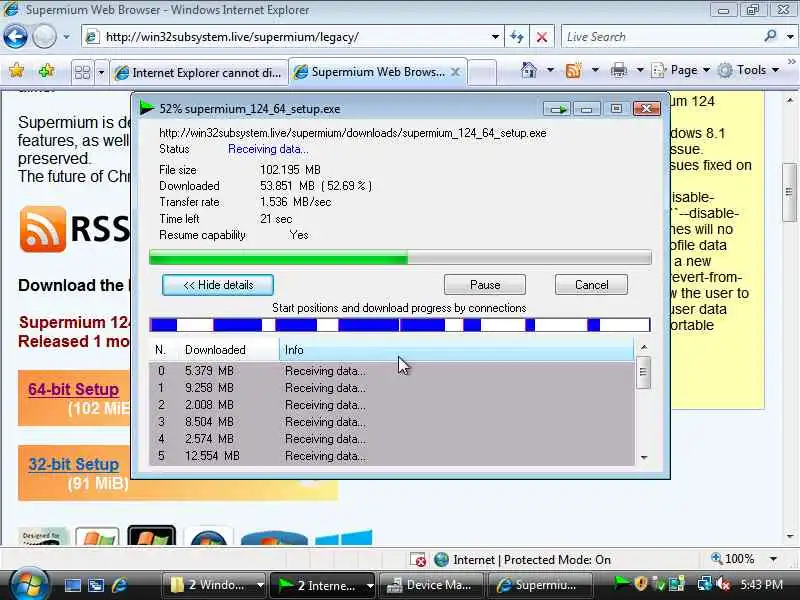Screen dimensions: 800x600
Task: Select connection row 0 with 5.379 MB
Action: click(391, 371)
